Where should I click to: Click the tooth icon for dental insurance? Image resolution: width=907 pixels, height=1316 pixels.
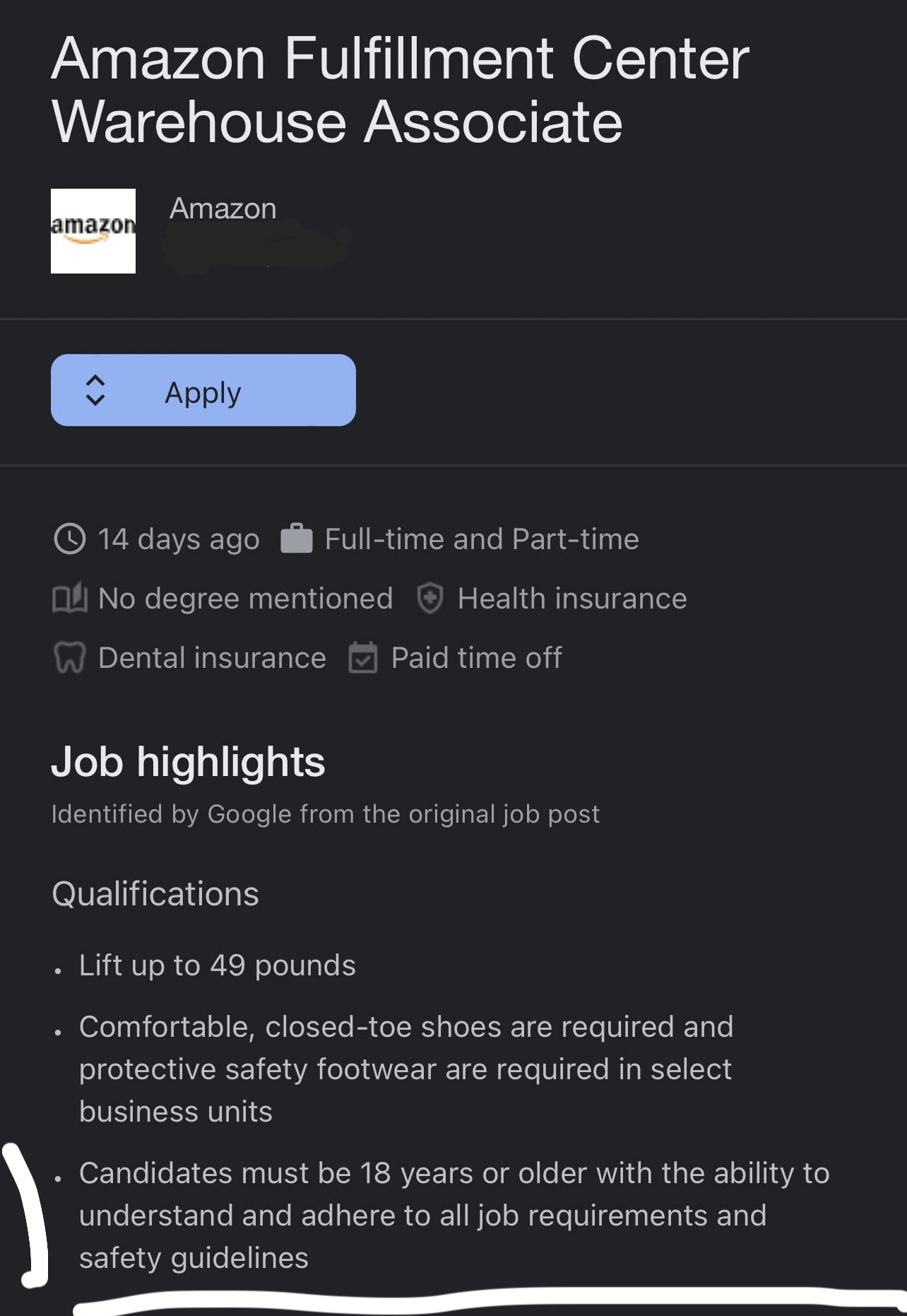[x=70, y=658]
